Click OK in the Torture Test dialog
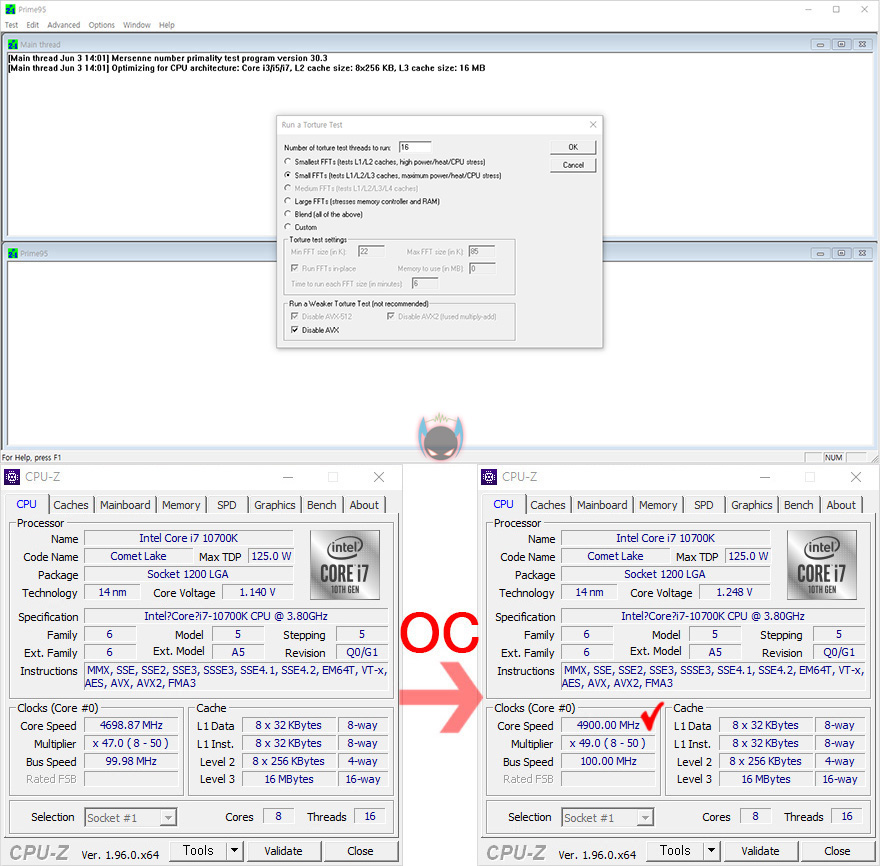This screenshot has height=866, width=880. click(573, 147)
